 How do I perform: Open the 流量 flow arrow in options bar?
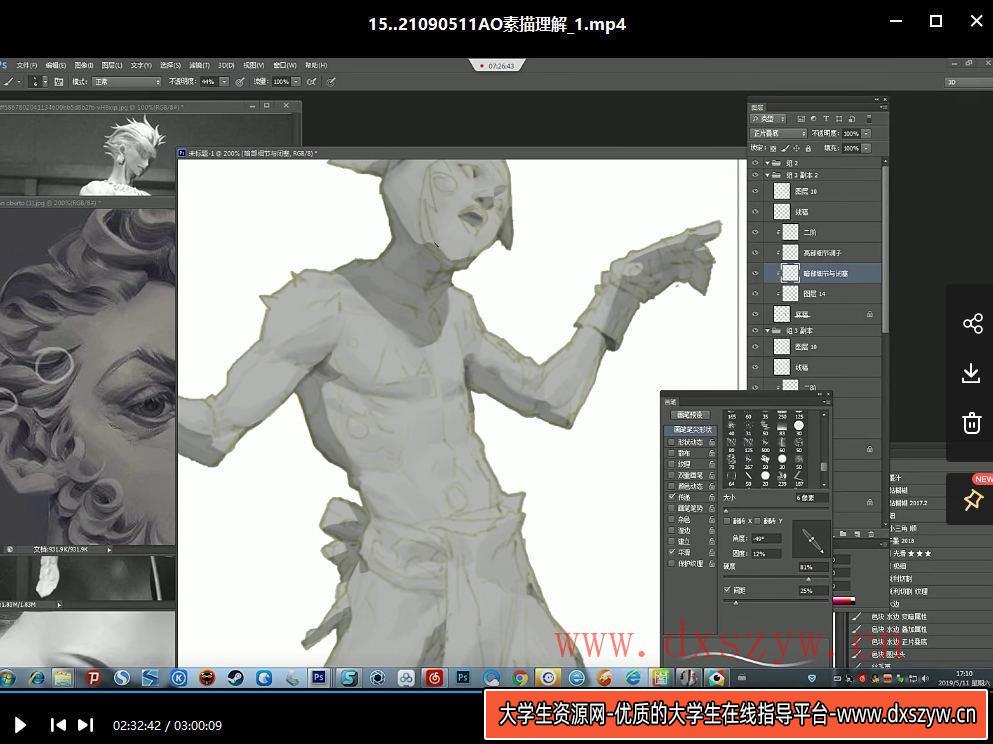coord(295,82)
